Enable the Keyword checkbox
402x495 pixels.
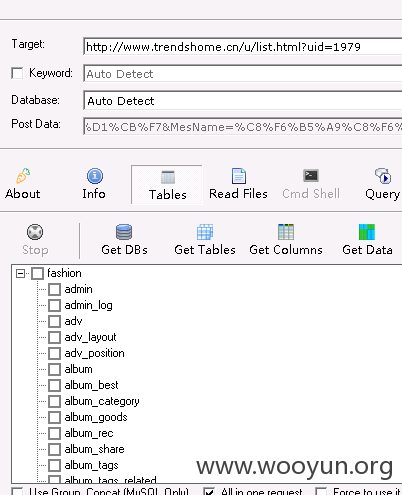[x=17, y=73]
